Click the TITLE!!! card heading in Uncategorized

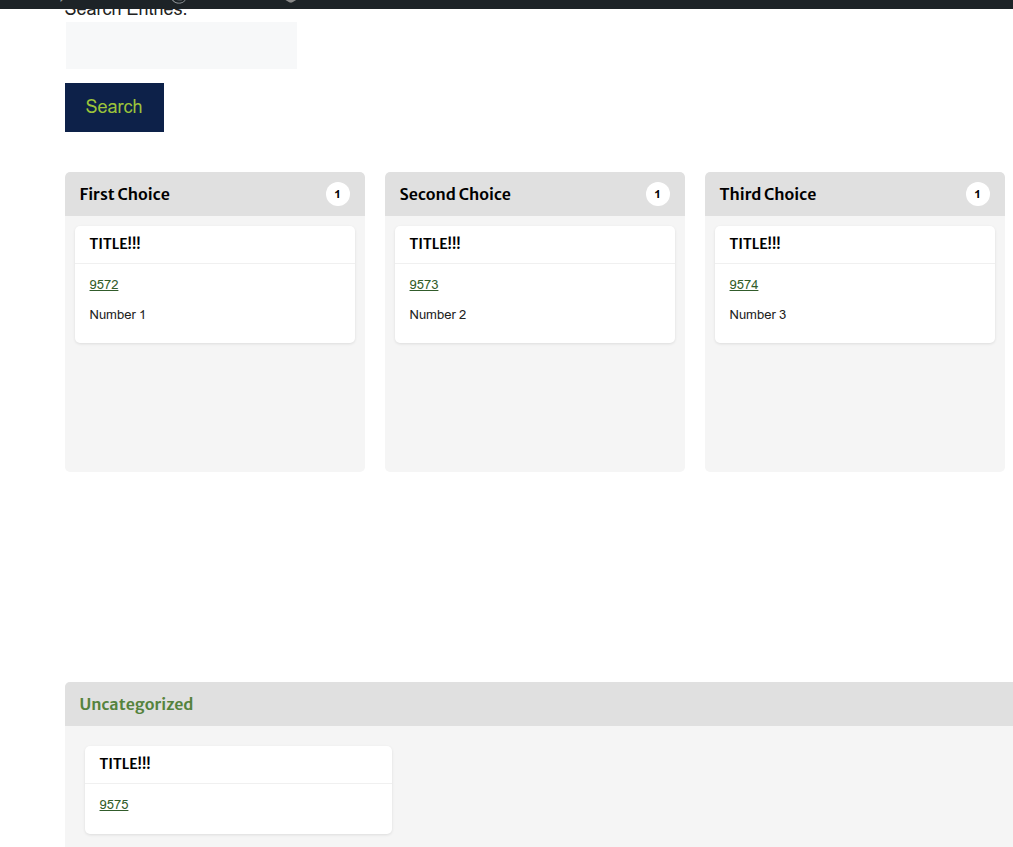125,764
